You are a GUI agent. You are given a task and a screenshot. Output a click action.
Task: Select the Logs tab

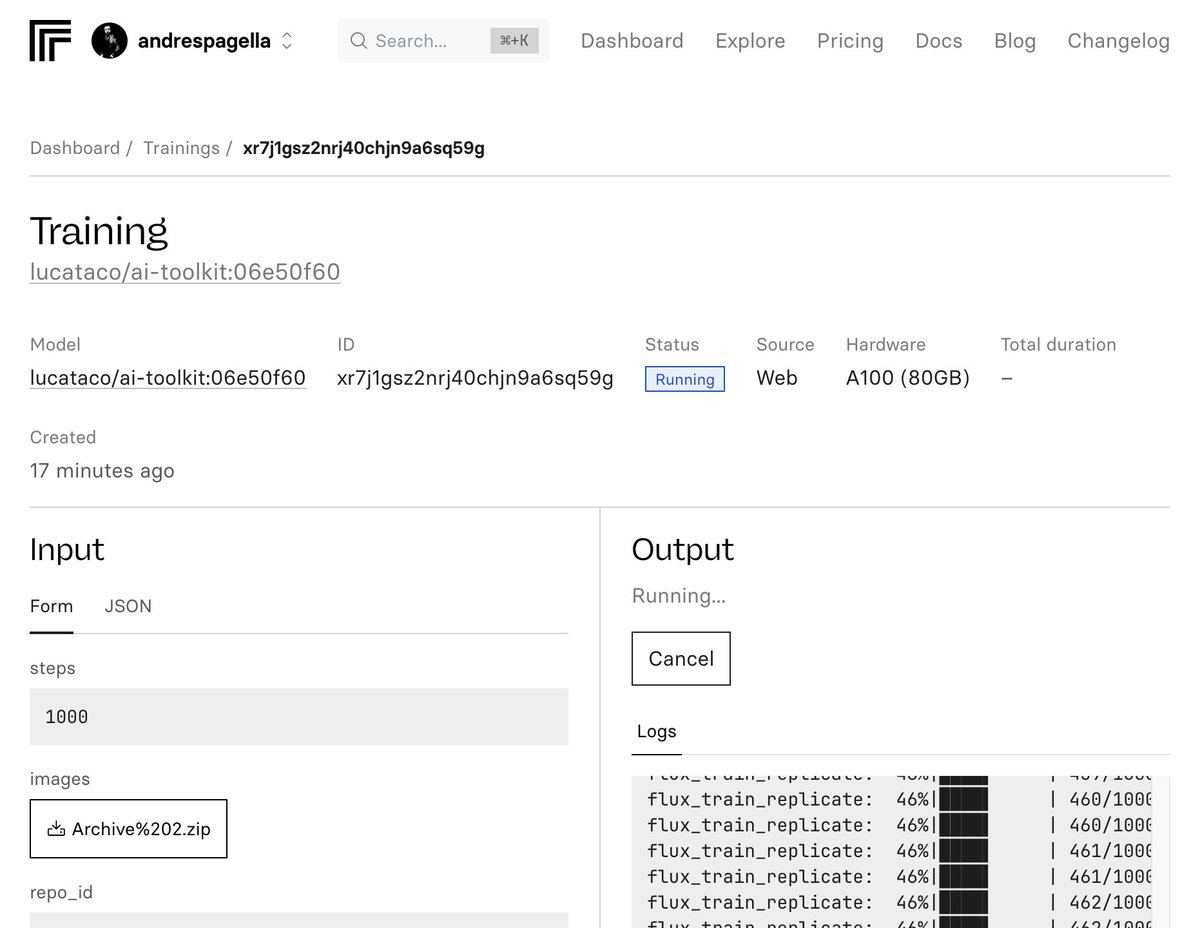pyautogui.click(x=657, y=731)
